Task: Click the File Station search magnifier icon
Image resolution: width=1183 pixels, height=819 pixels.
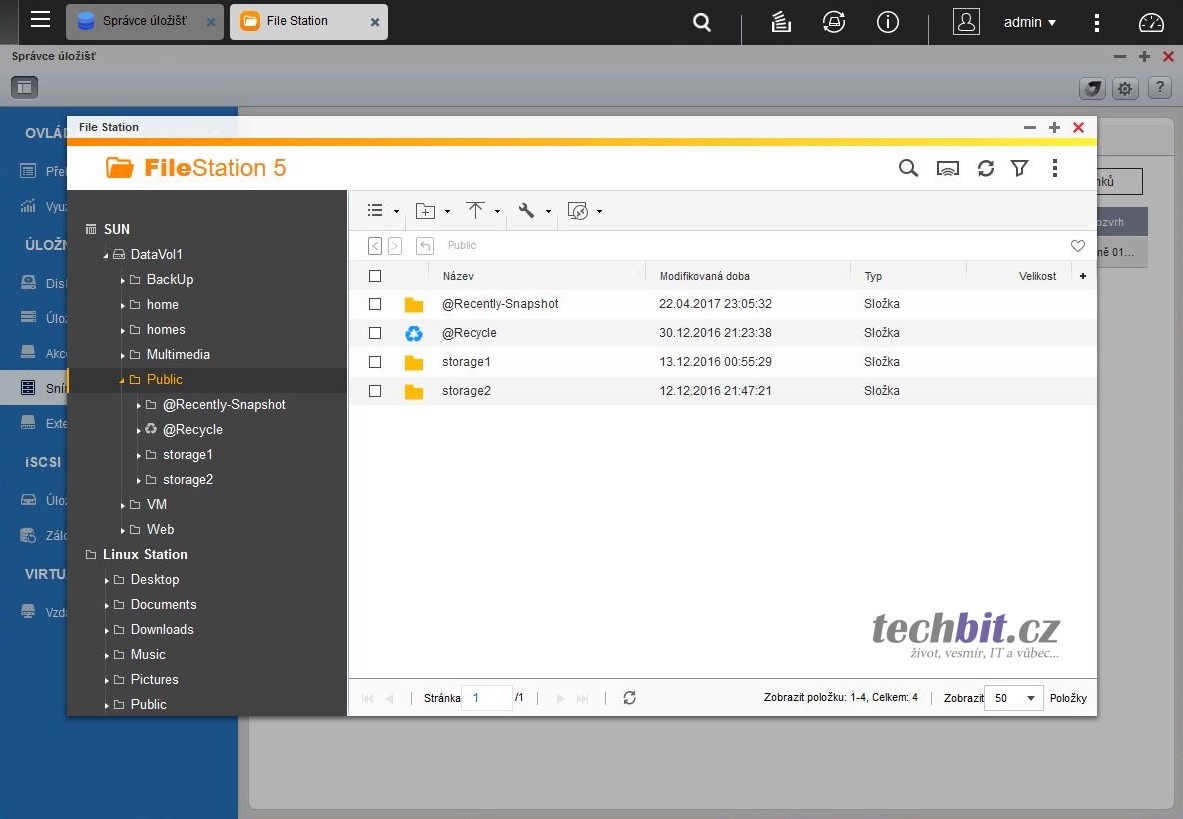Action: (908, 168)
